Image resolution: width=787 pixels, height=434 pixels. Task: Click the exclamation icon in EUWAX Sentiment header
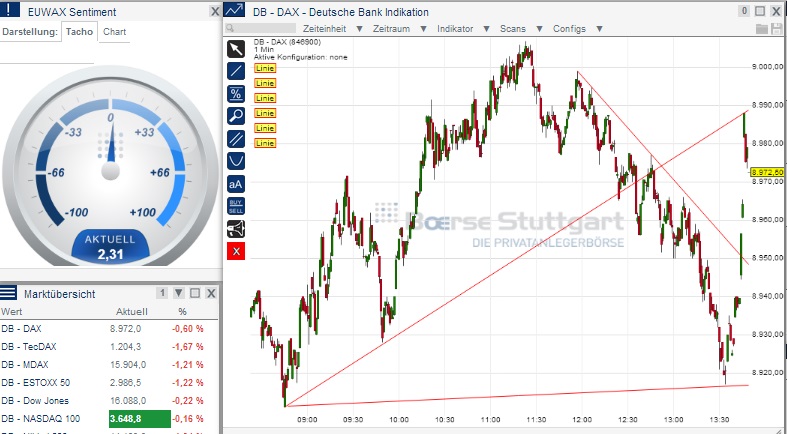point(10,10)
